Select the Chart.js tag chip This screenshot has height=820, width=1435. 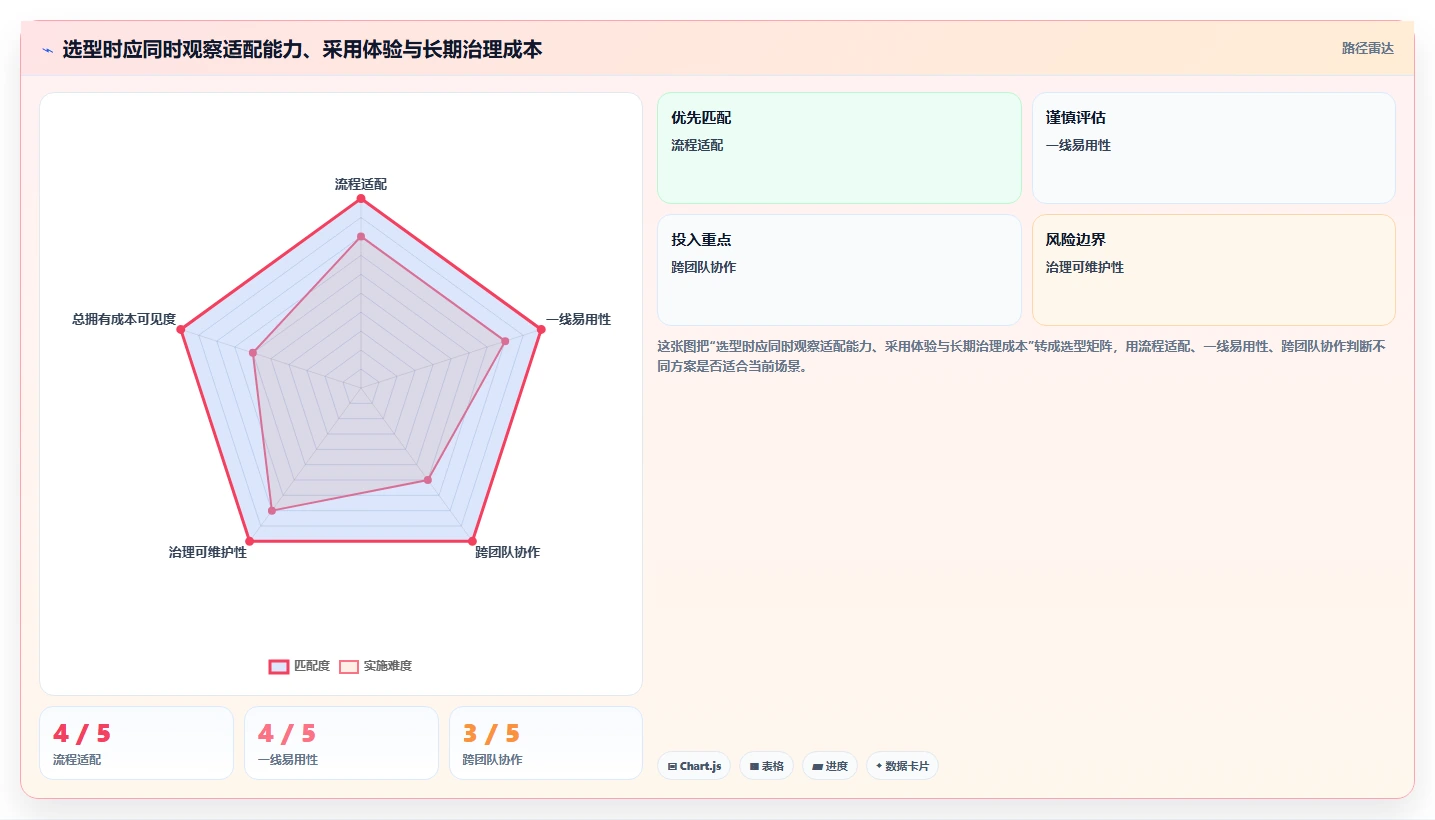(x=694, y=766)
